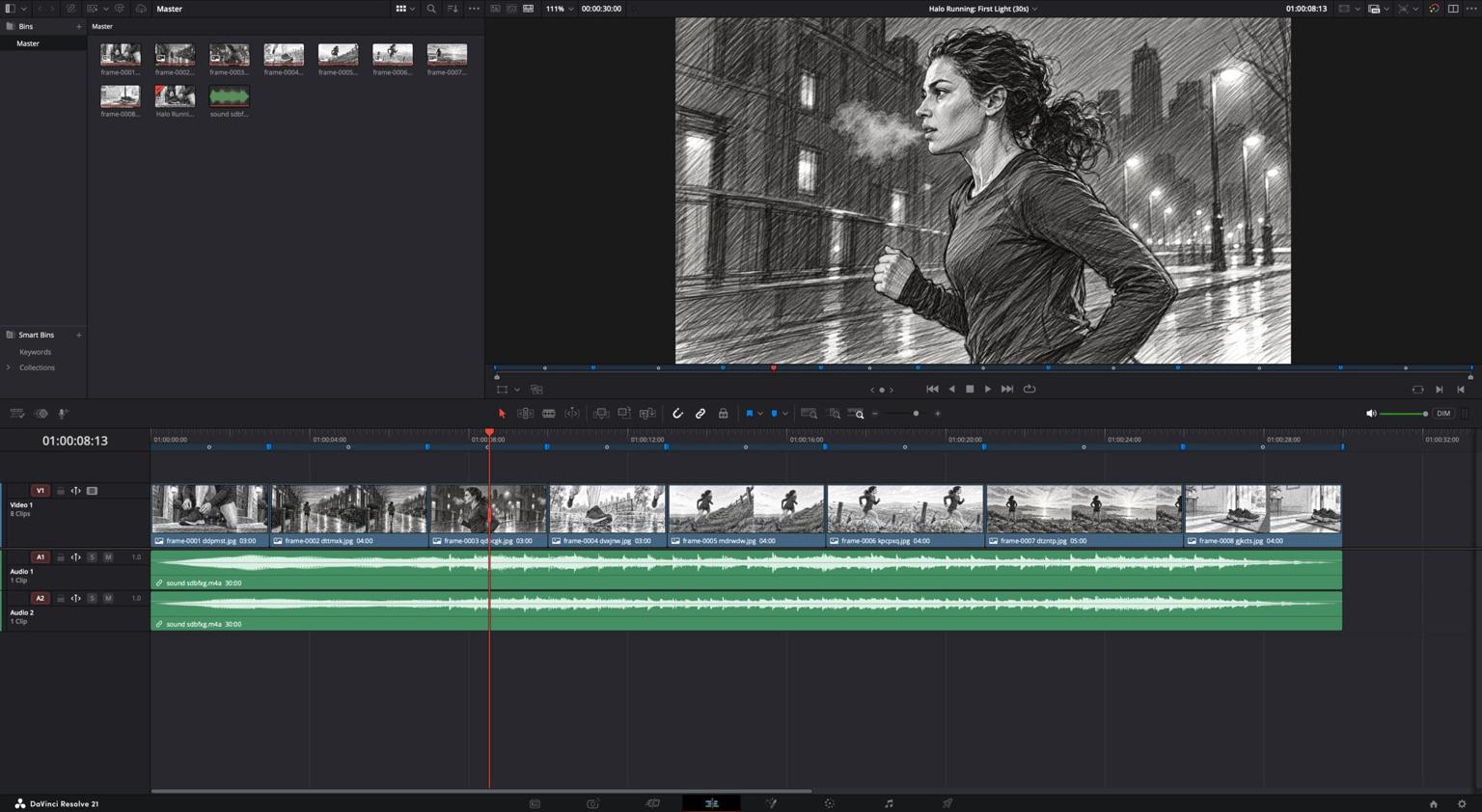Mute the Audio 1 track
The width and height of the screenshot is (1482, 812).
point(108,557)
